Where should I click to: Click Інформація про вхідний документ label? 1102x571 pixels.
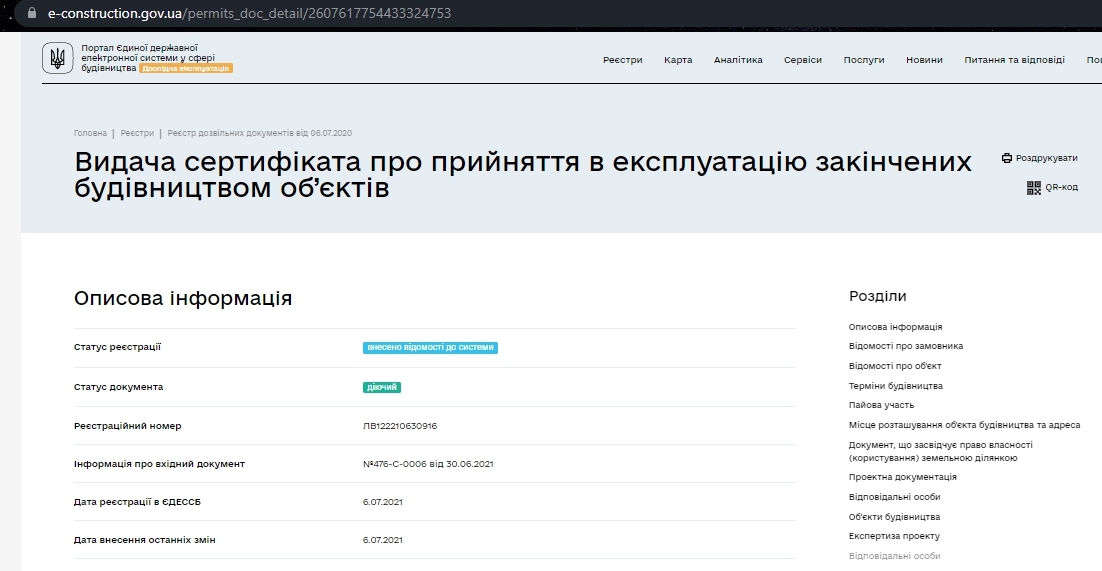click(160, 464)
